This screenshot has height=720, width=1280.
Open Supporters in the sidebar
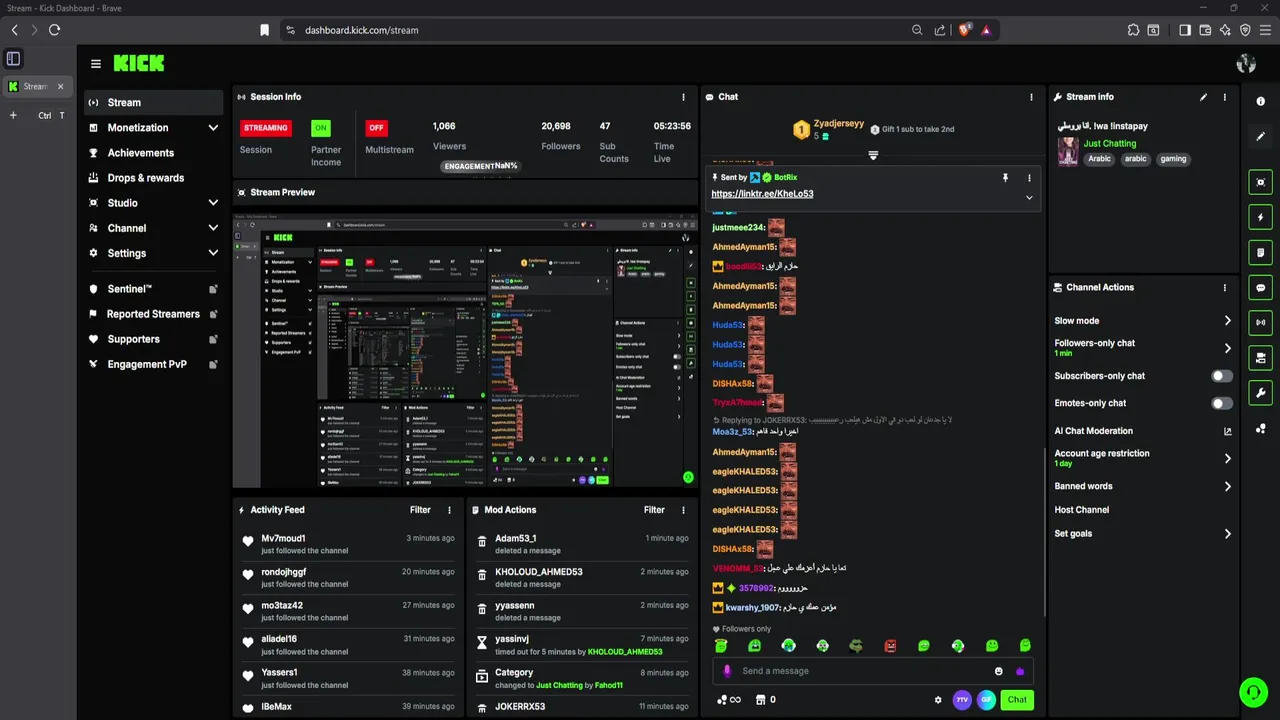(152, 339)
